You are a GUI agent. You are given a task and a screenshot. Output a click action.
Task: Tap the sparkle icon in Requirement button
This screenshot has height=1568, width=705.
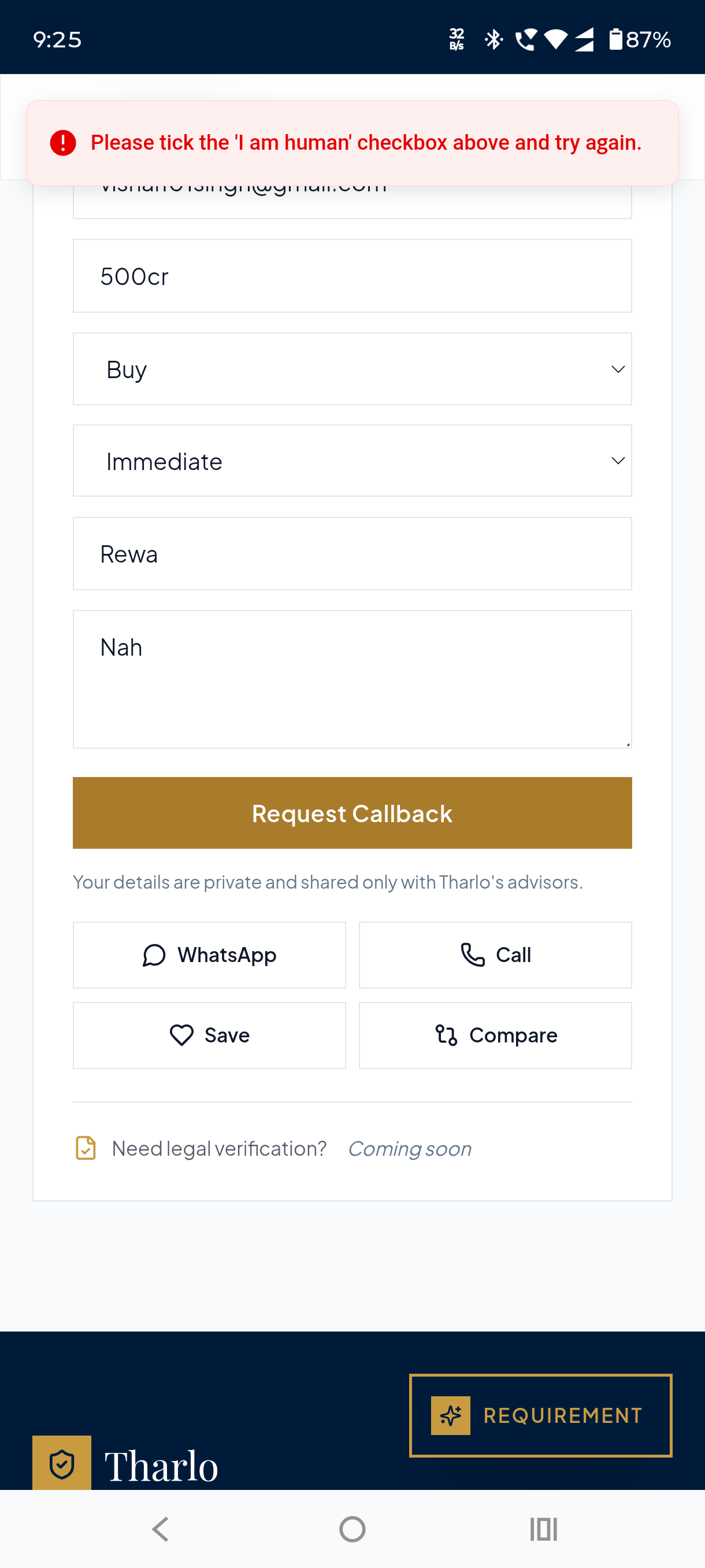tap(451, 1415)
